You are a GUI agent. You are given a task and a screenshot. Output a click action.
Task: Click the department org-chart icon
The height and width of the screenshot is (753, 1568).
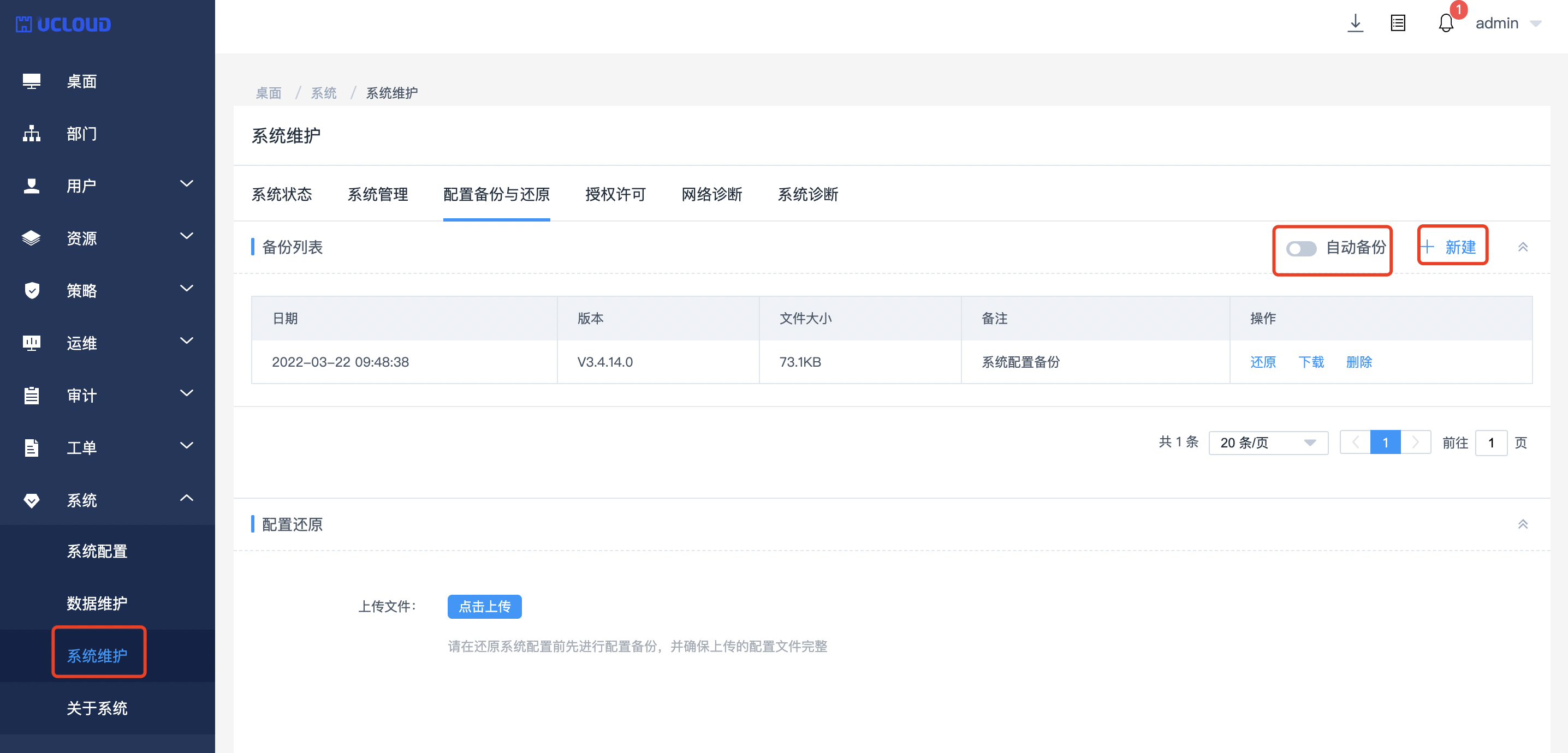click(x=32, y=133)
